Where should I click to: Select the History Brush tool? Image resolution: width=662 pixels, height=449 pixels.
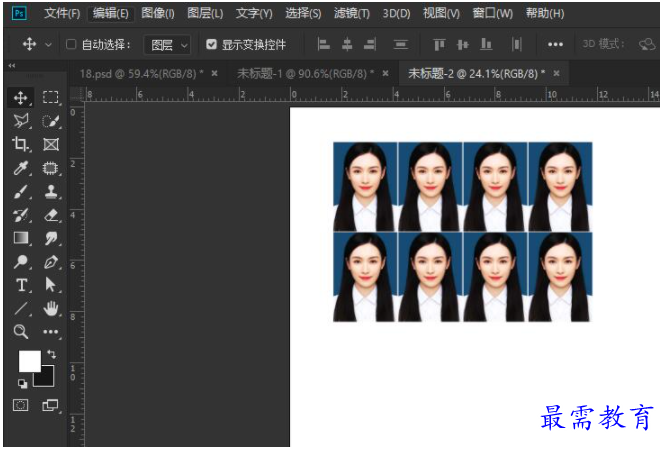point(20,215)
